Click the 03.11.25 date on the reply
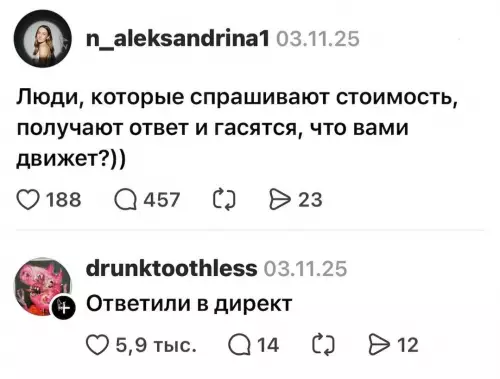Screen dimensions: 500x379 pos(305,269)
